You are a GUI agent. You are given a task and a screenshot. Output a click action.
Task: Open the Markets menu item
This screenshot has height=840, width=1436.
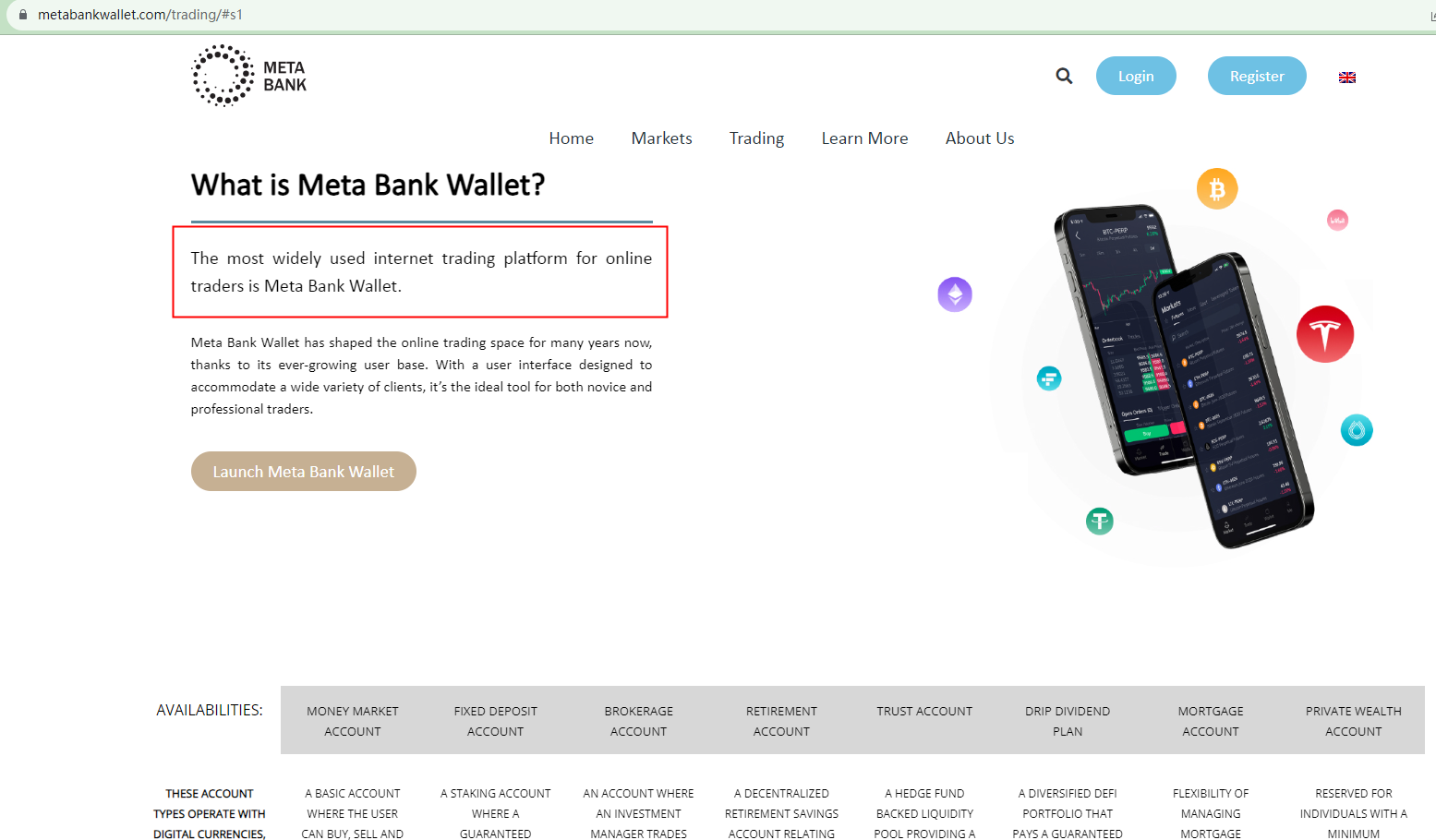coord(662,138)
